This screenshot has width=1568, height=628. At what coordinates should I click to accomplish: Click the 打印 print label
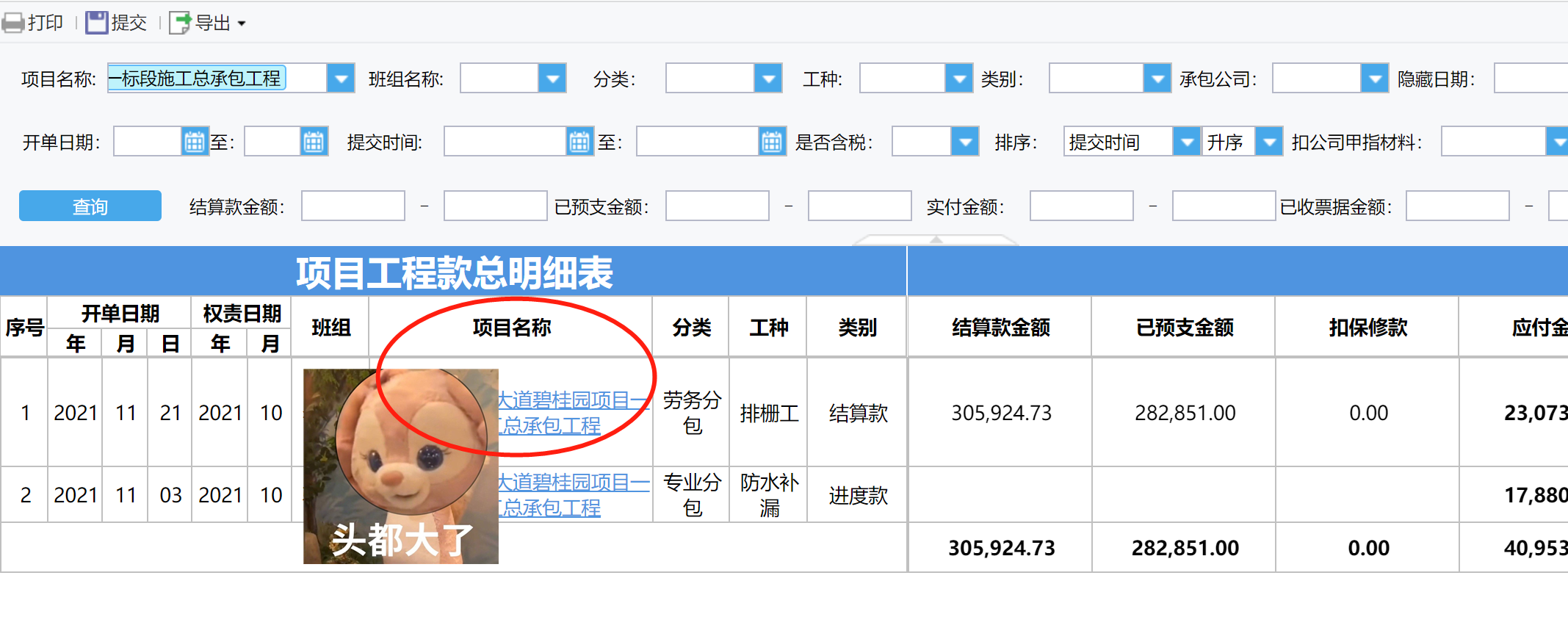(x=46, y=23)
